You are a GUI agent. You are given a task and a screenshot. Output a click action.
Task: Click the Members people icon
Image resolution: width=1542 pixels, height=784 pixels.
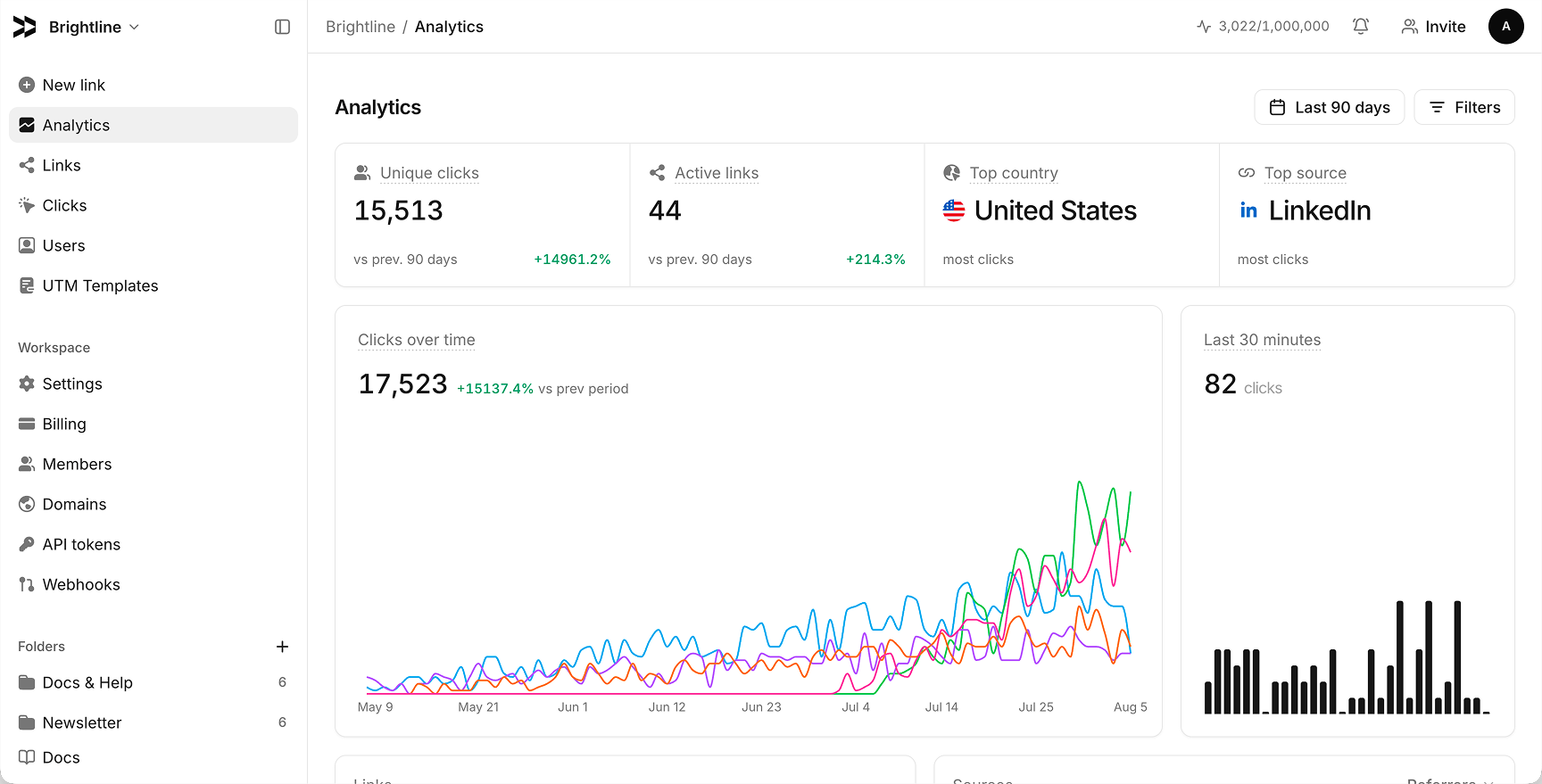(27, 464)
